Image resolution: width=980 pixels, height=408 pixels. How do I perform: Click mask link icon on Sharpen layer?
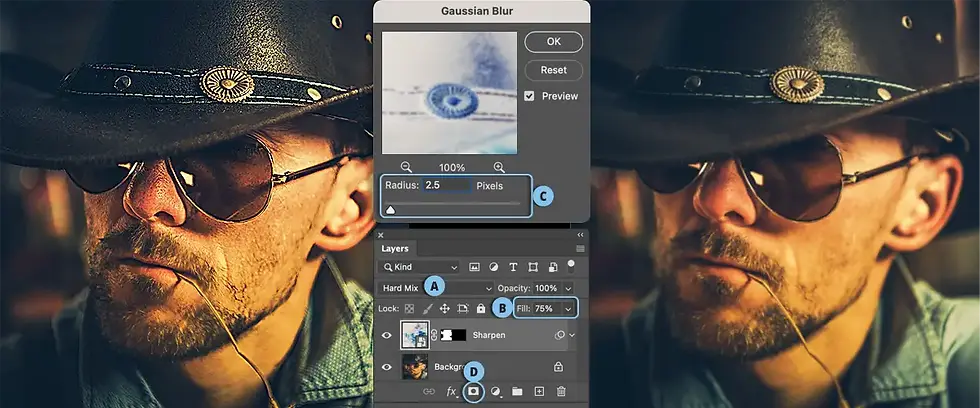[x=434, y=335]
